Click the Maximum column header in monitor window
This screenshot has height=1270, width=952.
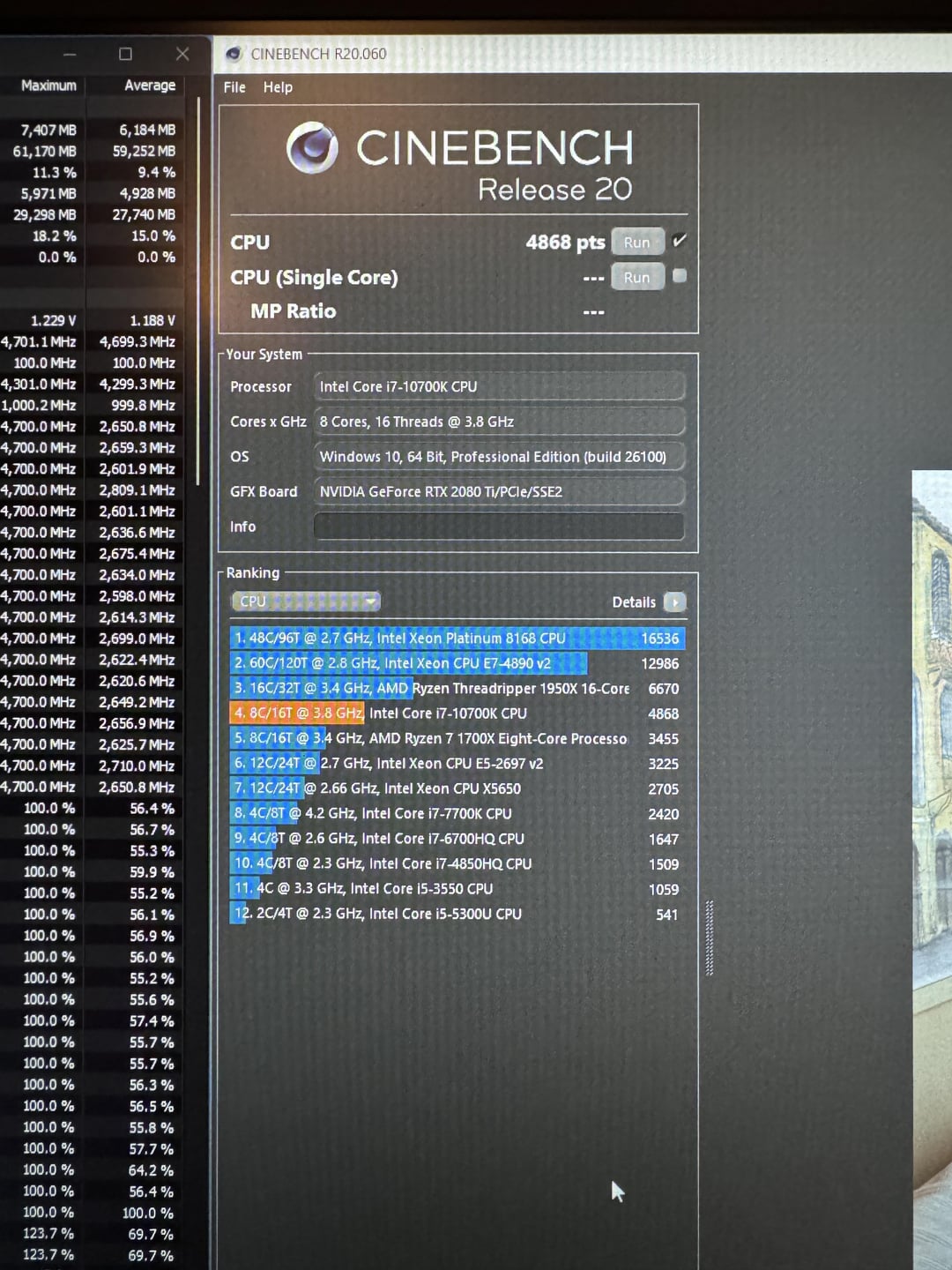[48, 86]
